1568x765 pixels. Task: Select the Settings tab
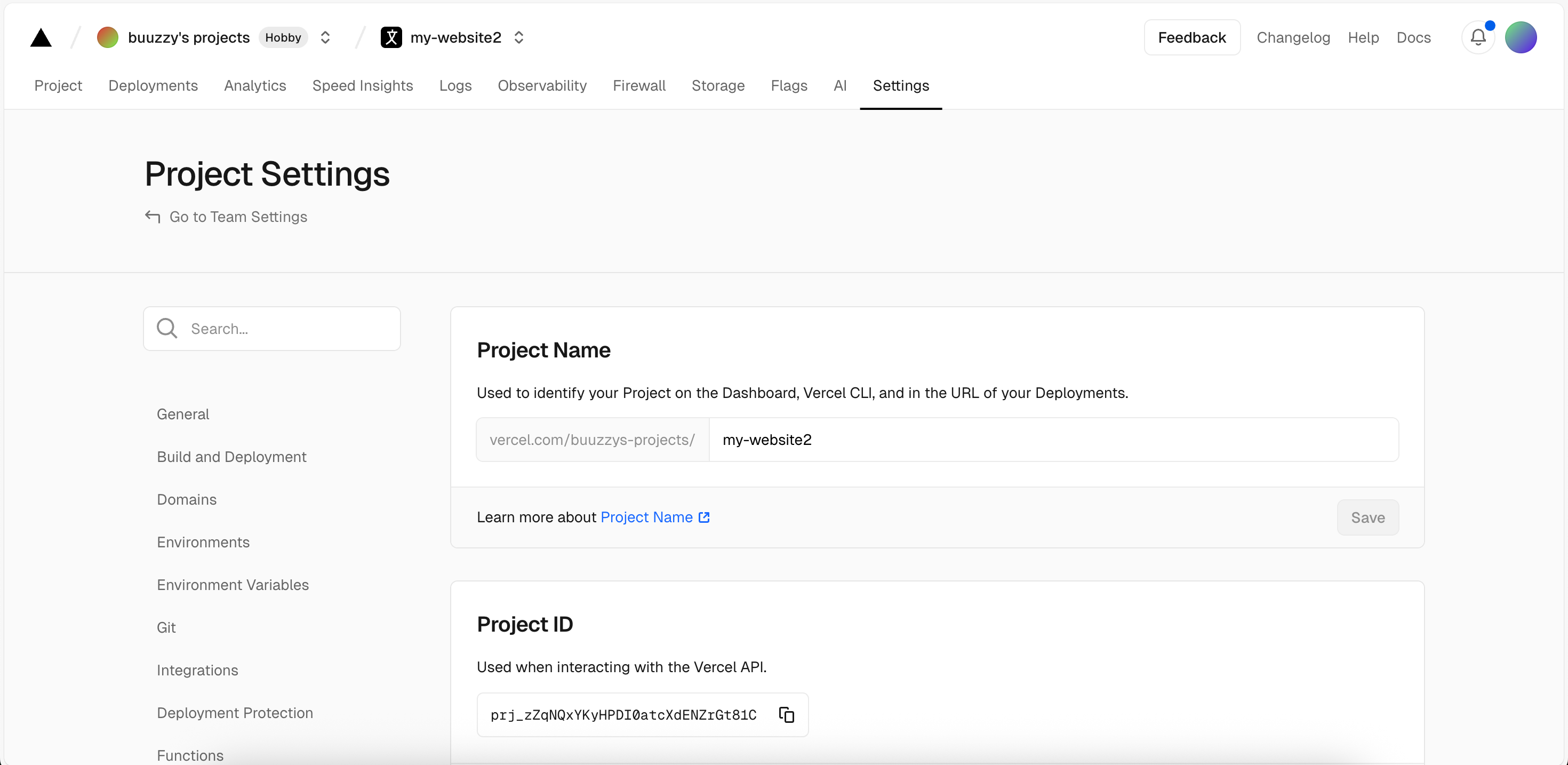tap(901, 86)
